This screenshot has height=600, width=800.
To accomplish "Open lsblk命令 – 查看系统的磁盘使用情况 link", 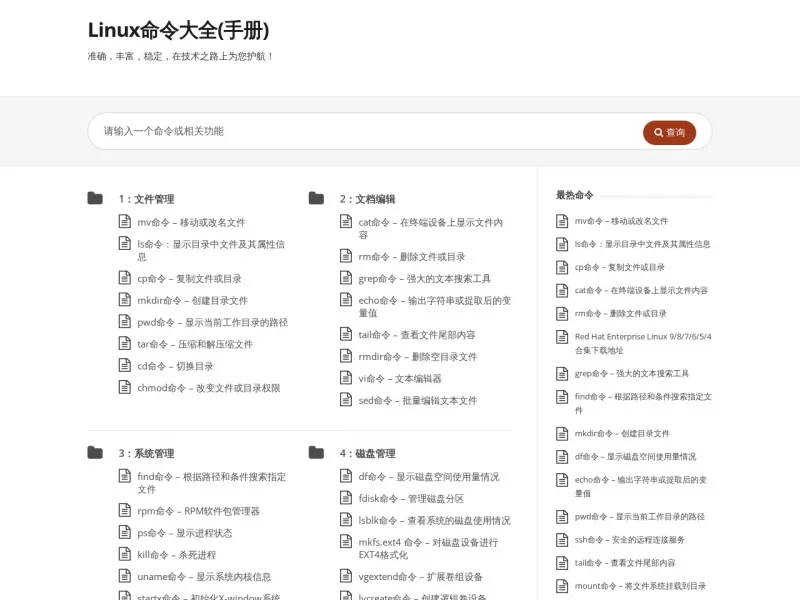I will click(435, 520).
